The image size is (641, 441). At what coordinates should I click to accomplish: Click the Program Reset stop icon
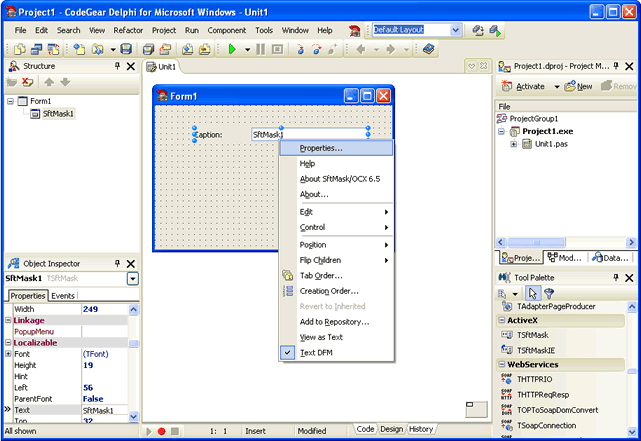click(278, 49)
